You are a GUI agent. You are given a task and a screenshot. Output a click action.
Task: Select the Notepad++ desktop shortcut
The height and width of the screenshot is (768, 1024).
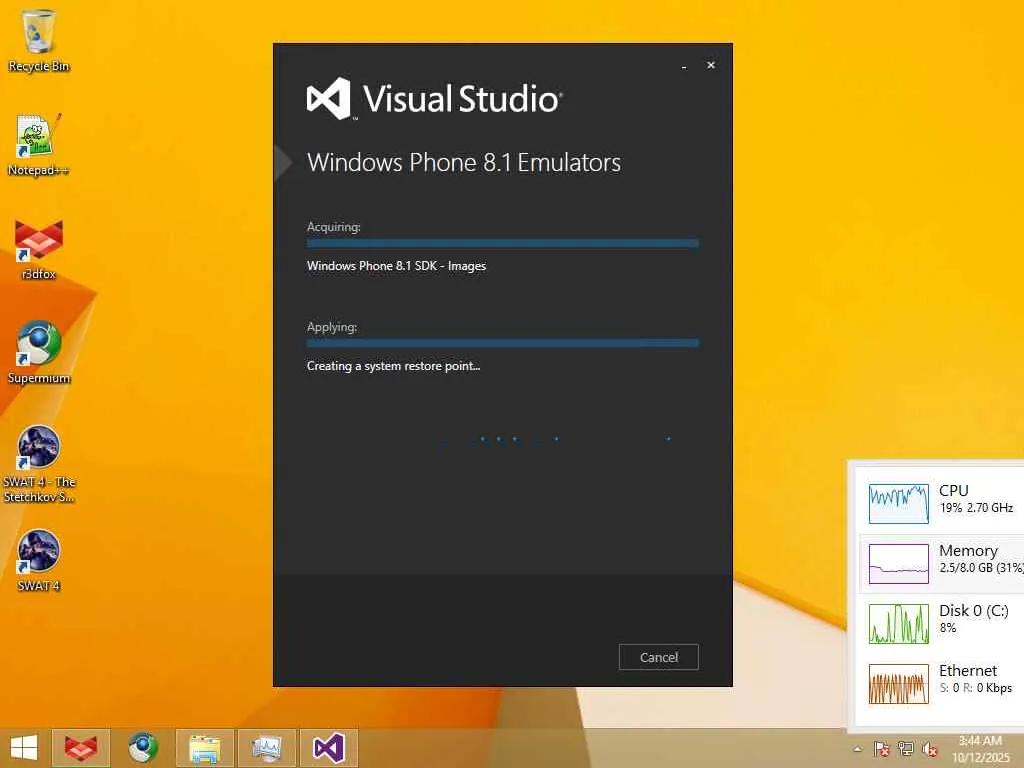39,145
